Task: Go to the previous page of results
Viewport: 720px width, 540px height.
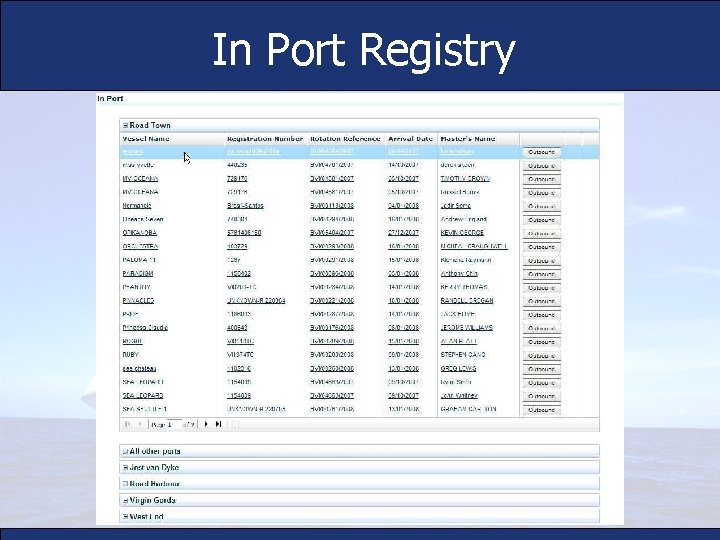Action: 141,424
